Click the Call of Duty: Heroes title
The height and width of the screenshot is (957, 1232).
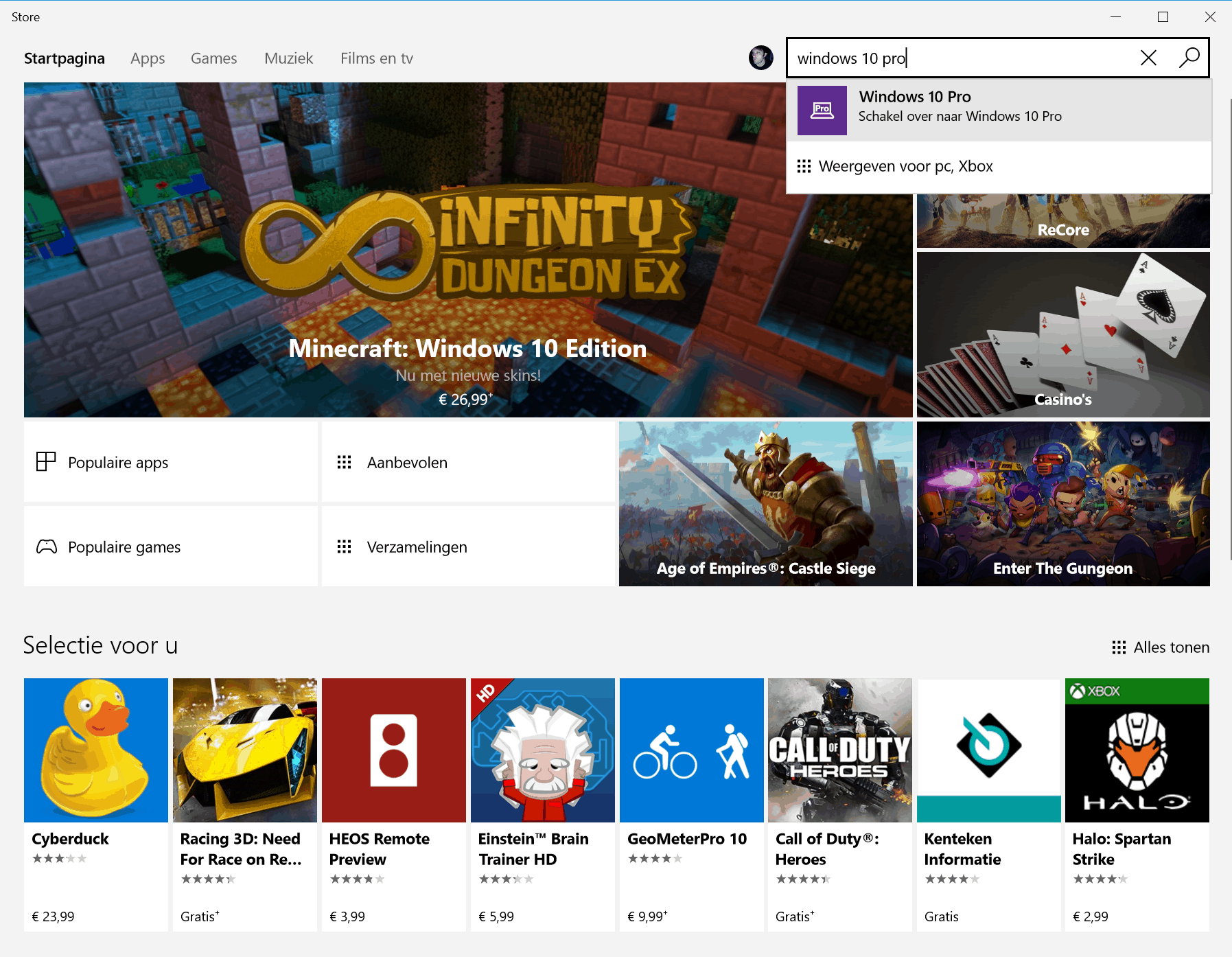click(827, 849)
